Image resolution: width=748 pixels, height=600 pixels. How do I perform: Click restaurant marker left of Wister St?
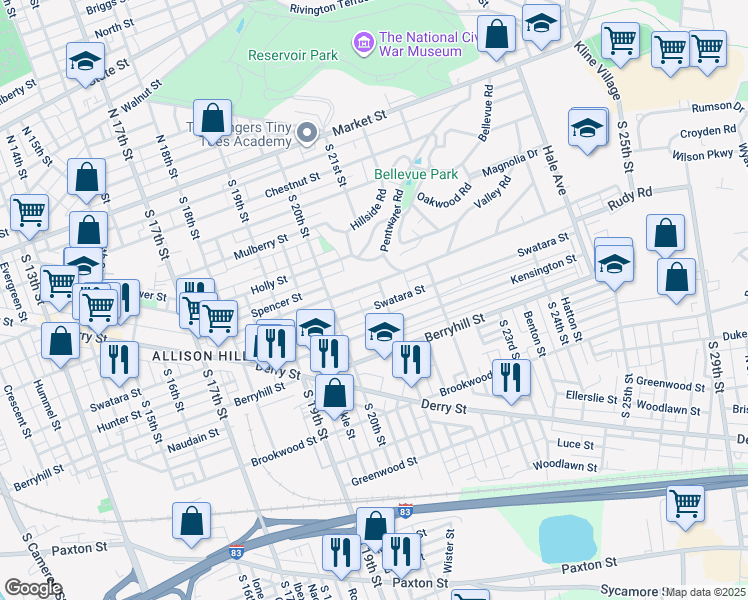click(x=401, y=554)
